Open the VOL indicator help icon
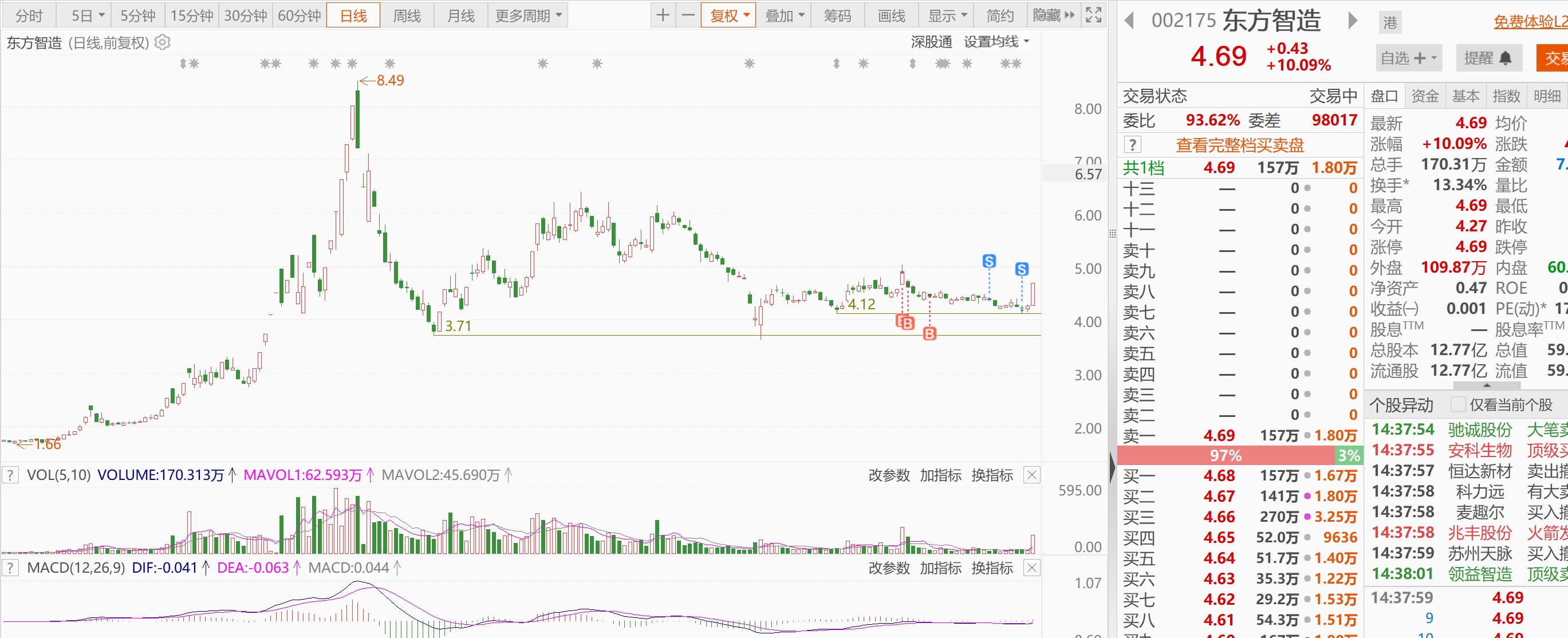The height and width of the screenshot is (638, 1568). click(10, 475)
